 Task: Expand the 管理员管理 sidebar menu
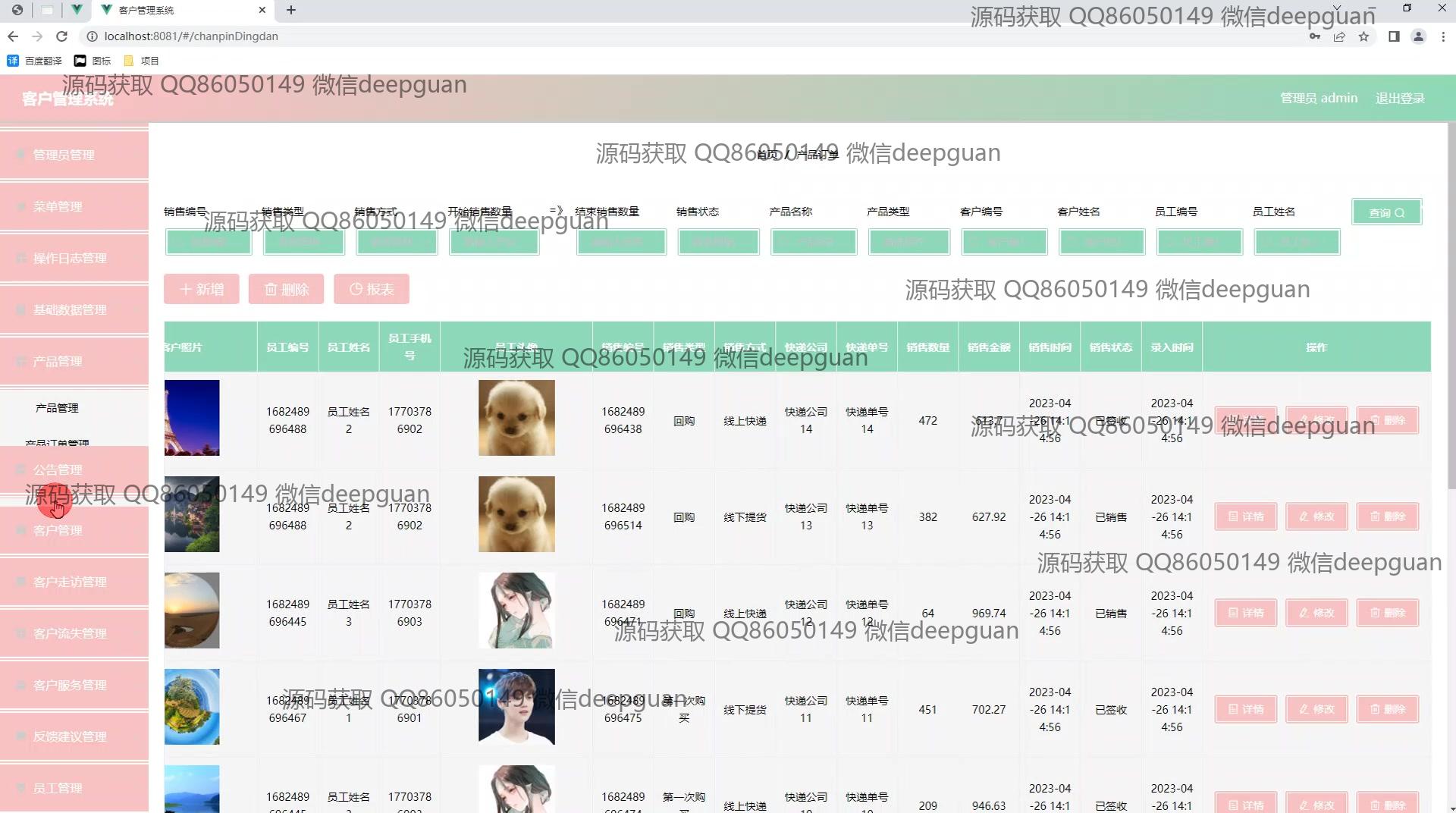[x=74, y=155]
